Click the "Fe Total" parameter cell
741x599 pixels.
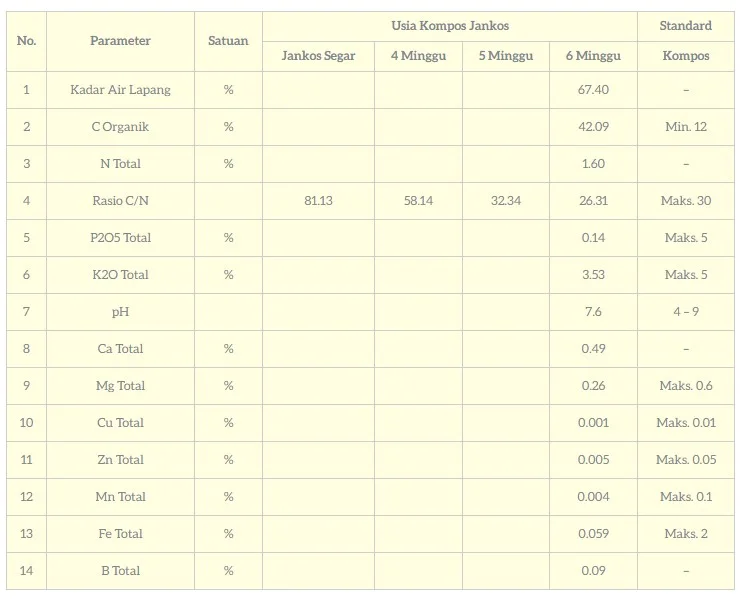click(120, 534)
